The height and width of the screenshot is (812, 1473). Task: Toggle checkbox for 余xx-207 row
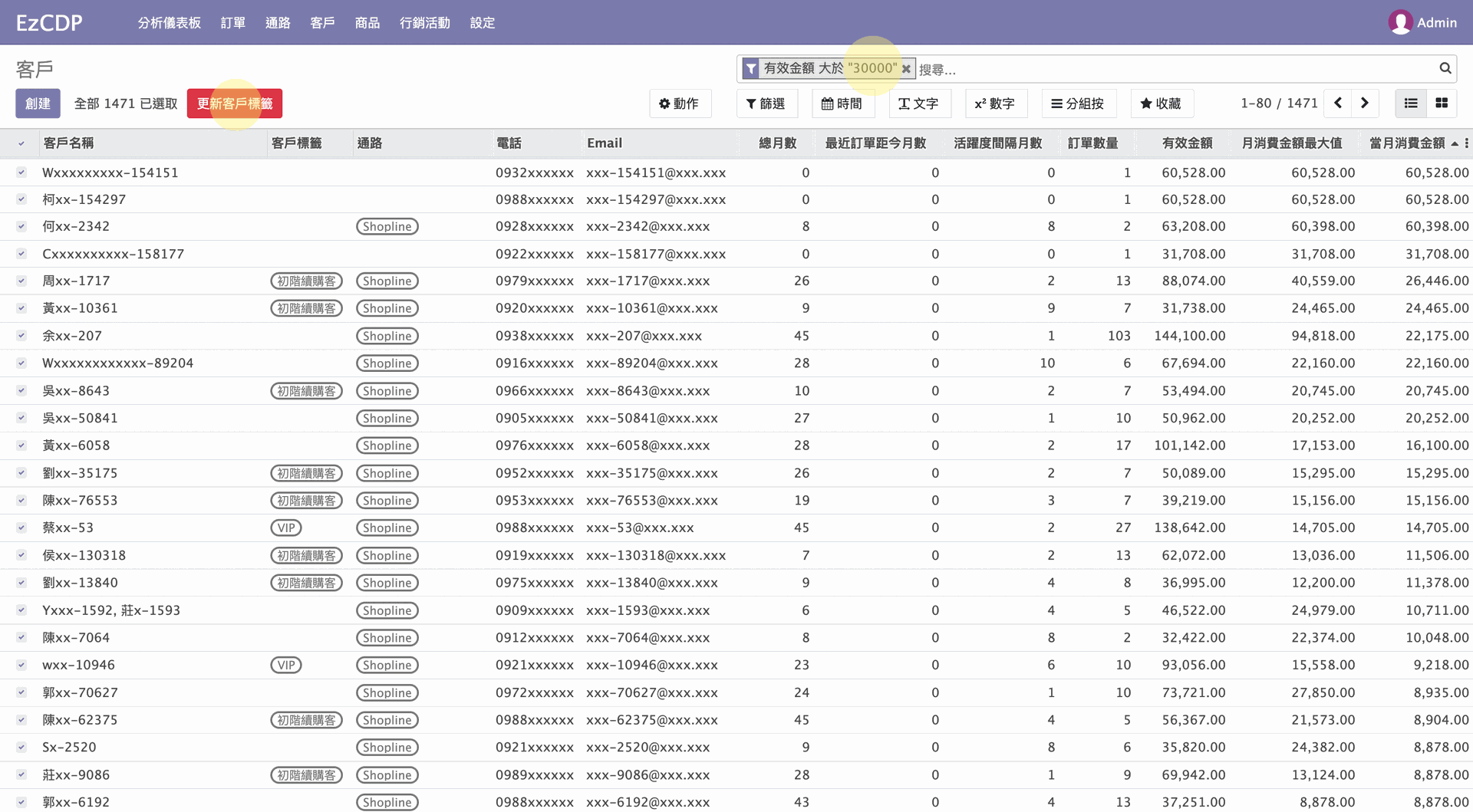(x=21, y=336)
